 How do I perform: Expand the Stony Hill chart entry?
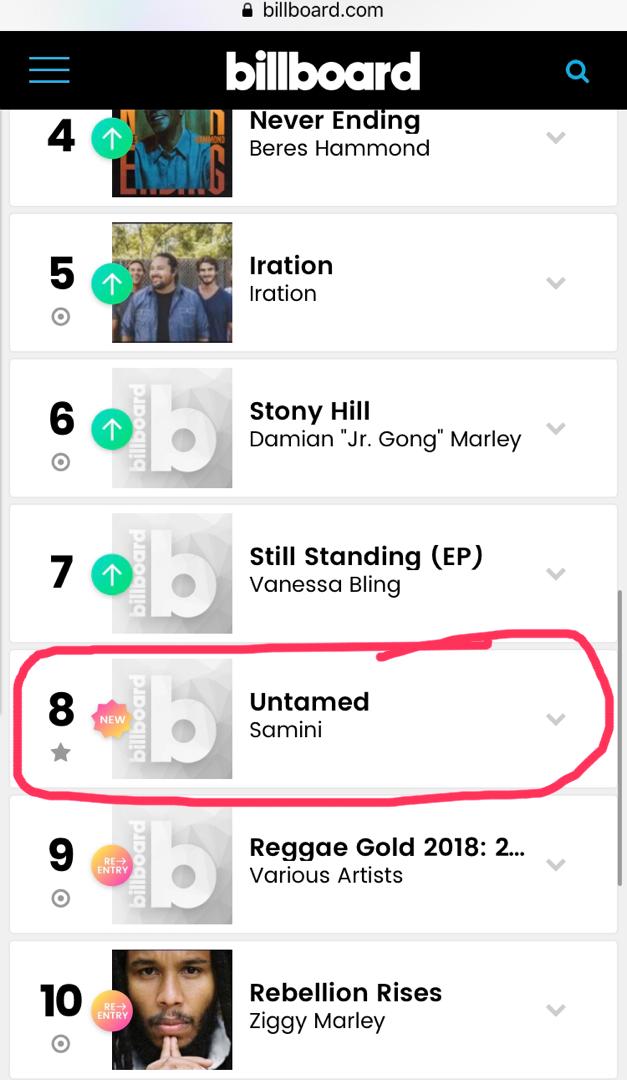coord(556,428)
